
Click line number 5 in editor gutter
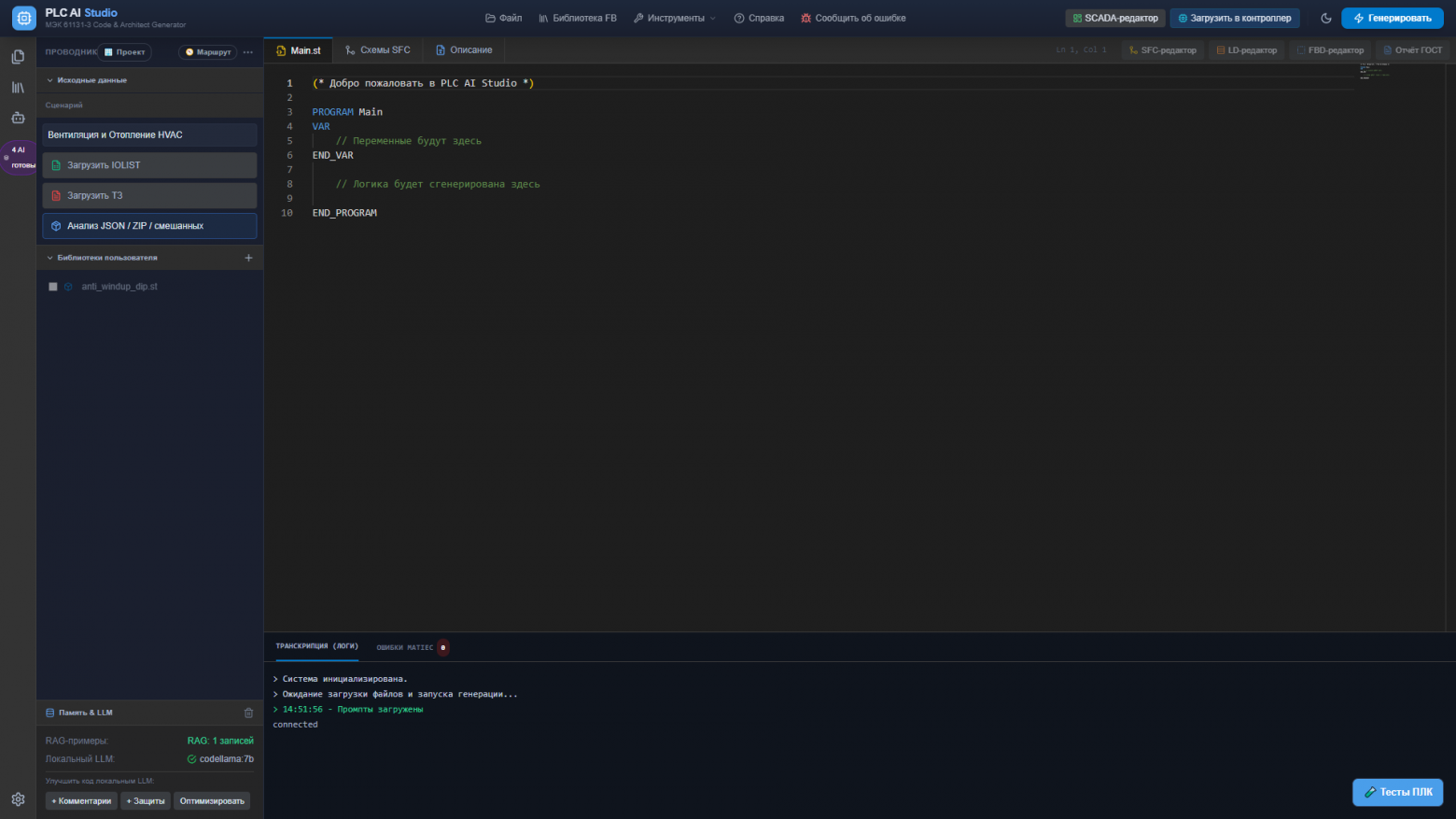(289, 141)
